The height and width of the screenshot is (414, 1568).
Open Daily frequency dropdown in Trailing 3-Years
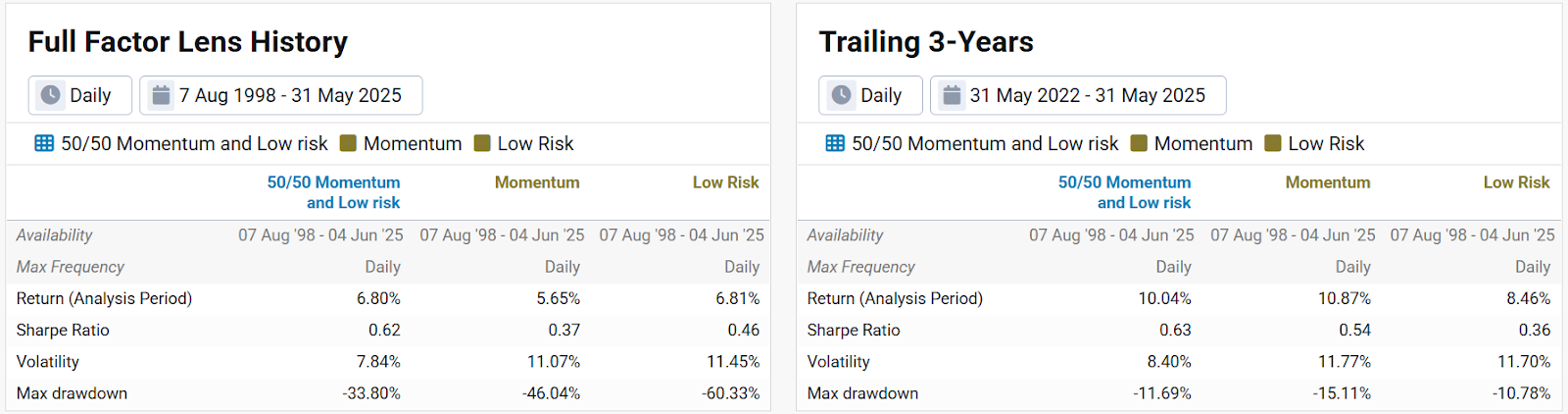tap(870, 95)
